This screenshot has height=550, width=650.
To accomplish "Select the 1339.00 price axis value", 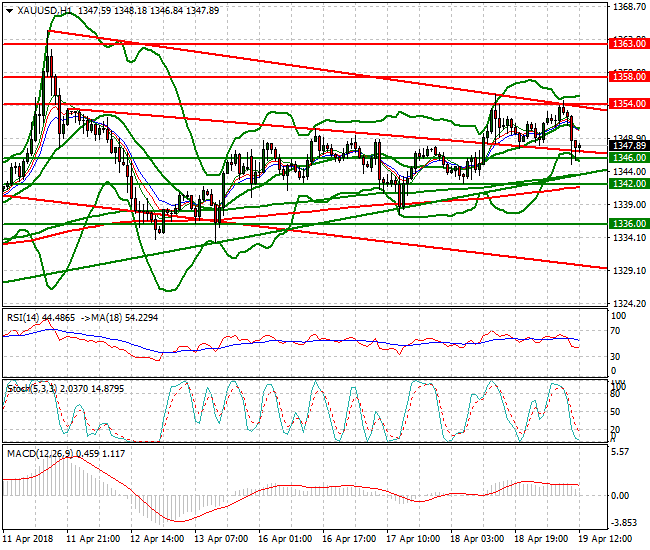I will 629,205.
